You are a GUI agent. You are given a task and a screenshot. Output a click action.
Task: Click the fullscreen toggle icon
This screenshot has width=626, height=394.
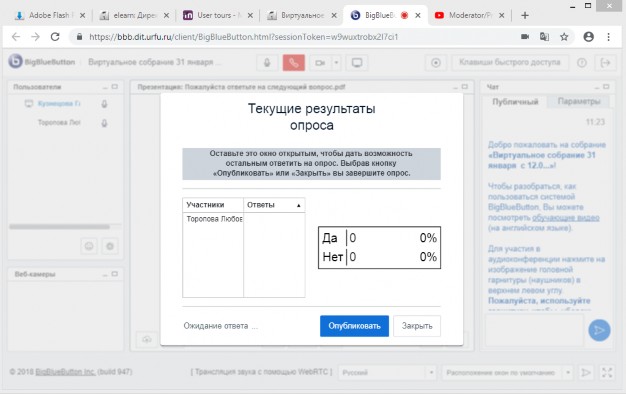(x=607, y=372)
